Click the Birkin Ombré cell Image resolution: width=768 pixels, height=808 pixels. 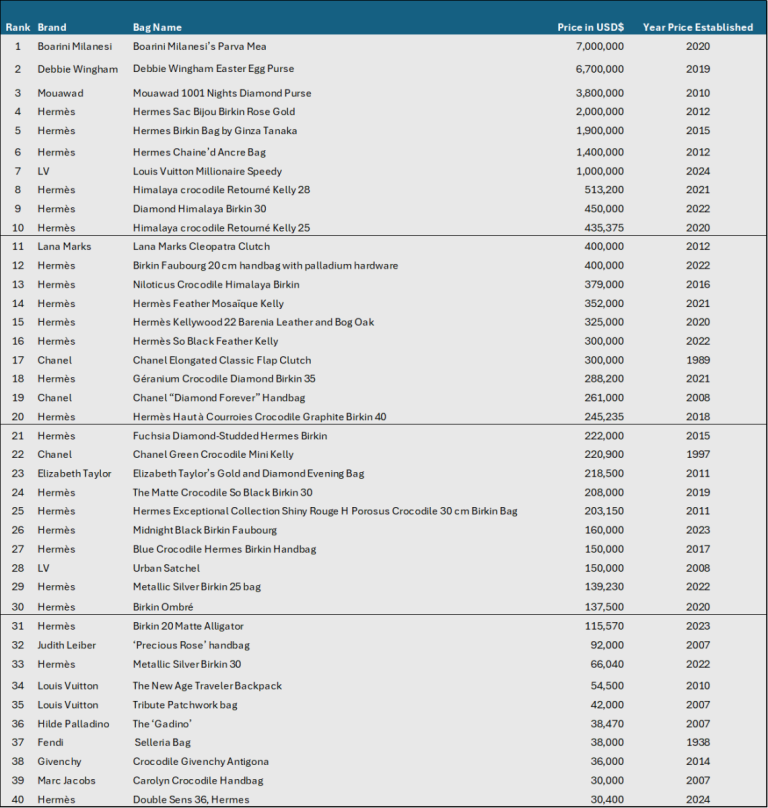click(x=163, y=608)
